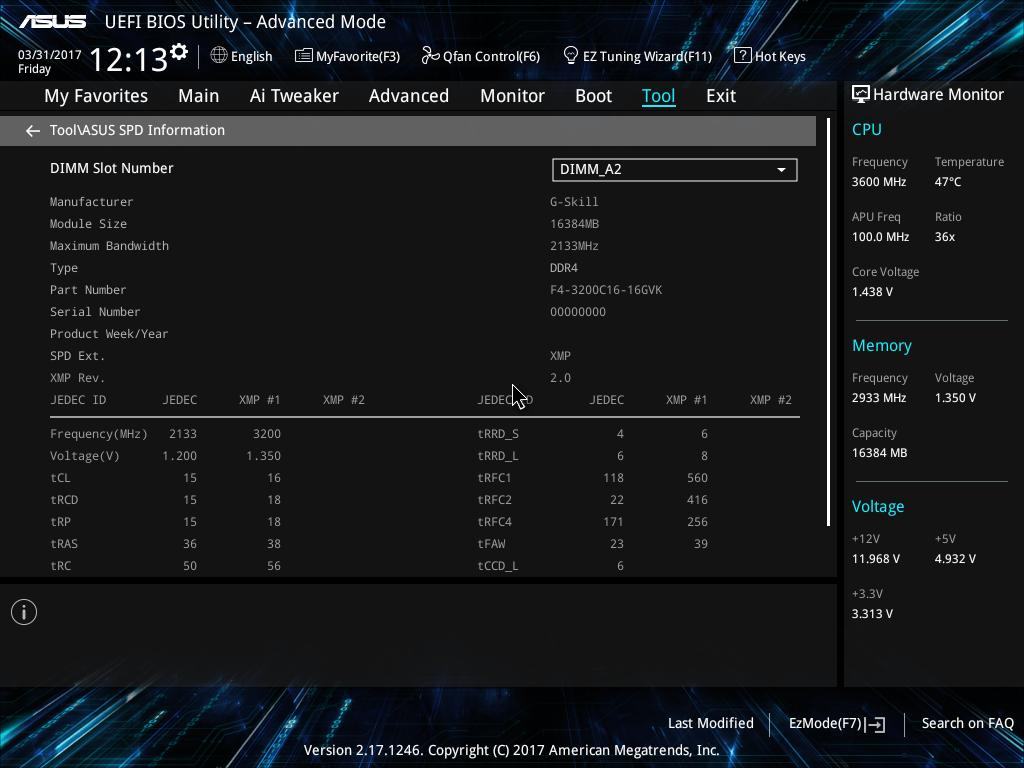
Task: Click the settings gear beside the clock
Action: click(x=179, y=52)
